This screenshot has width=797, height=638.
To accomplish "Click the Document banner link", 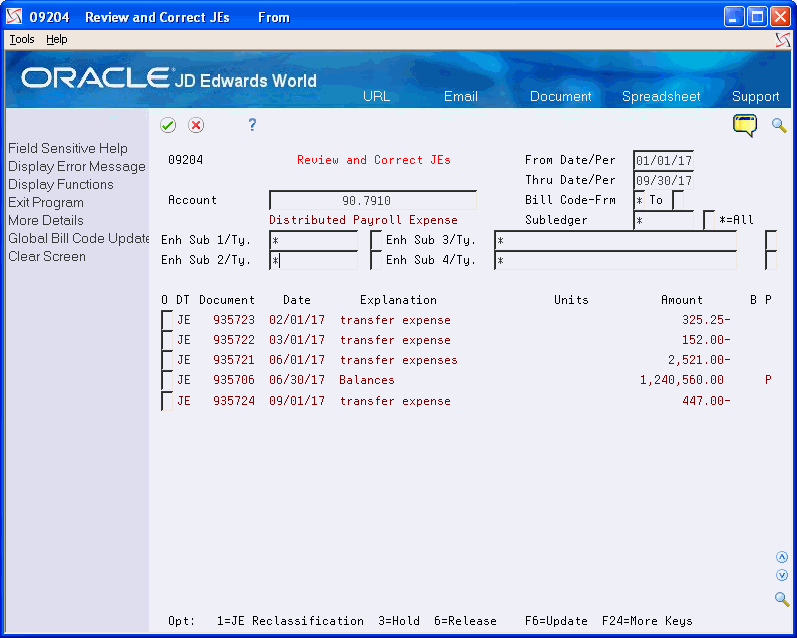I will pyautogui.click(x=560, y=96).
